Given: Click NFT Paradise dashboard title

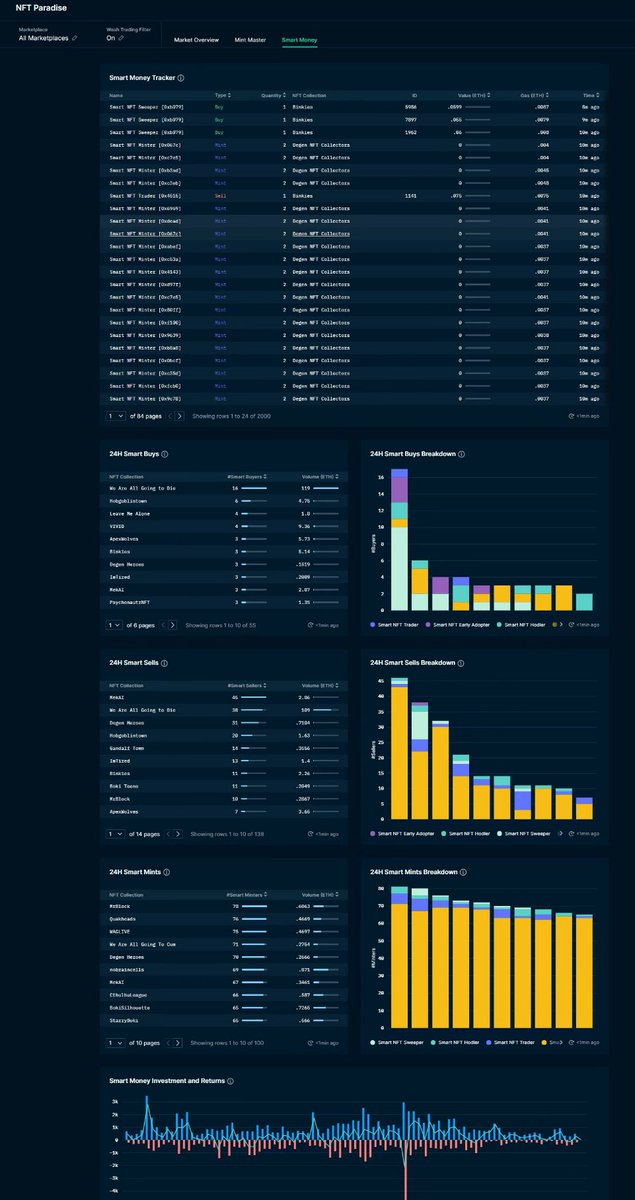Looking at the screenshot, I should 42,7.
